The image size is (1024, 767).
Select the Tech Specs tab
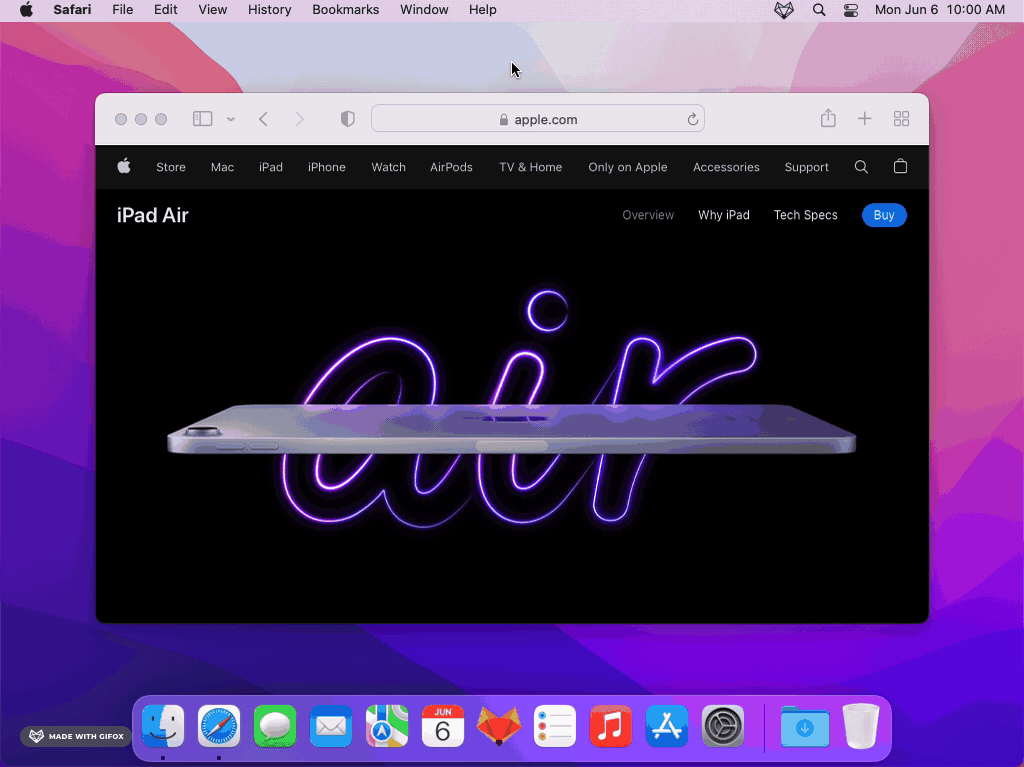click(805, 215)
